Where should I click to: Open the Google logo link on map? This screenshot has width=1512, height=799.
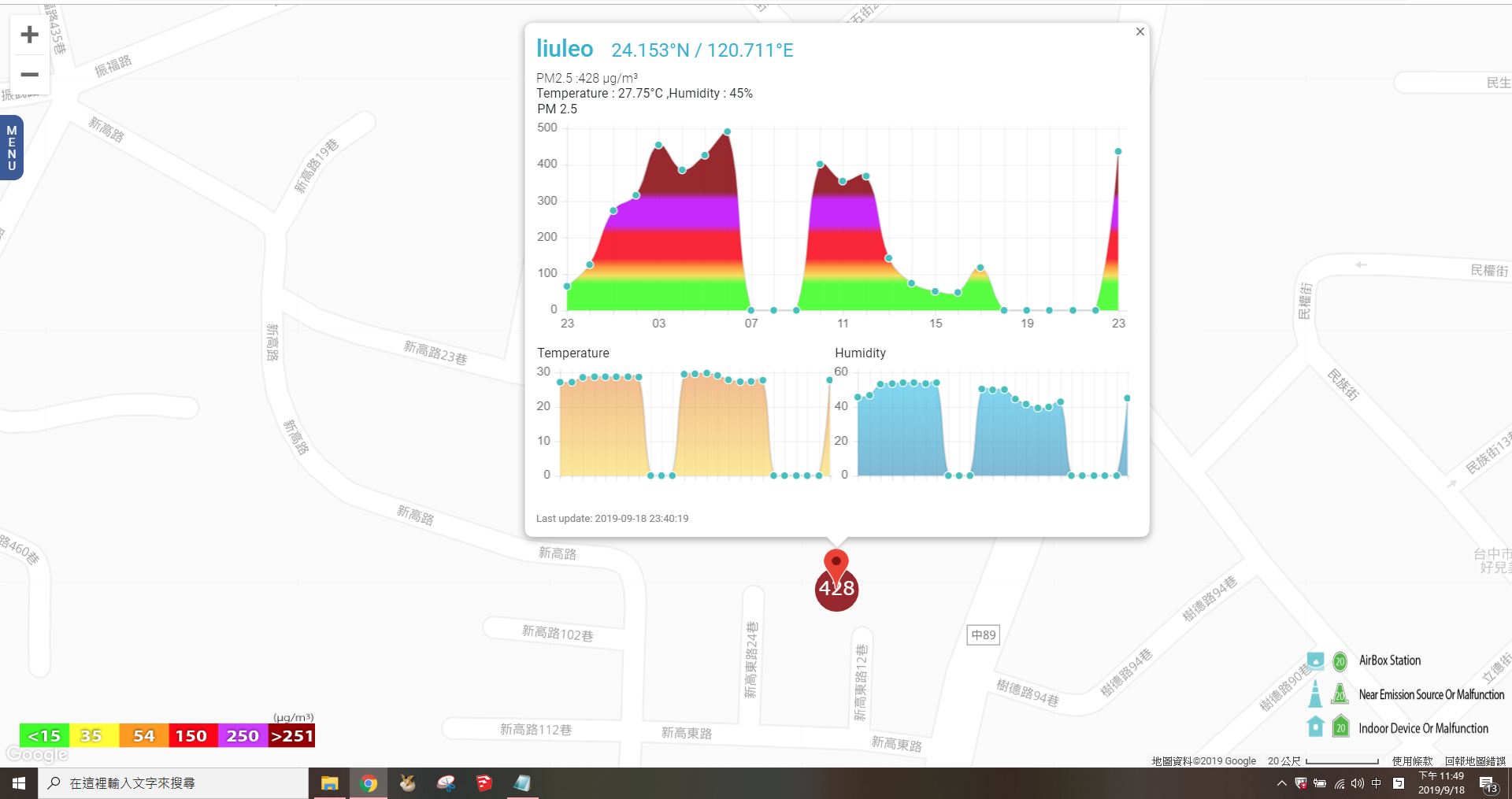36,754
